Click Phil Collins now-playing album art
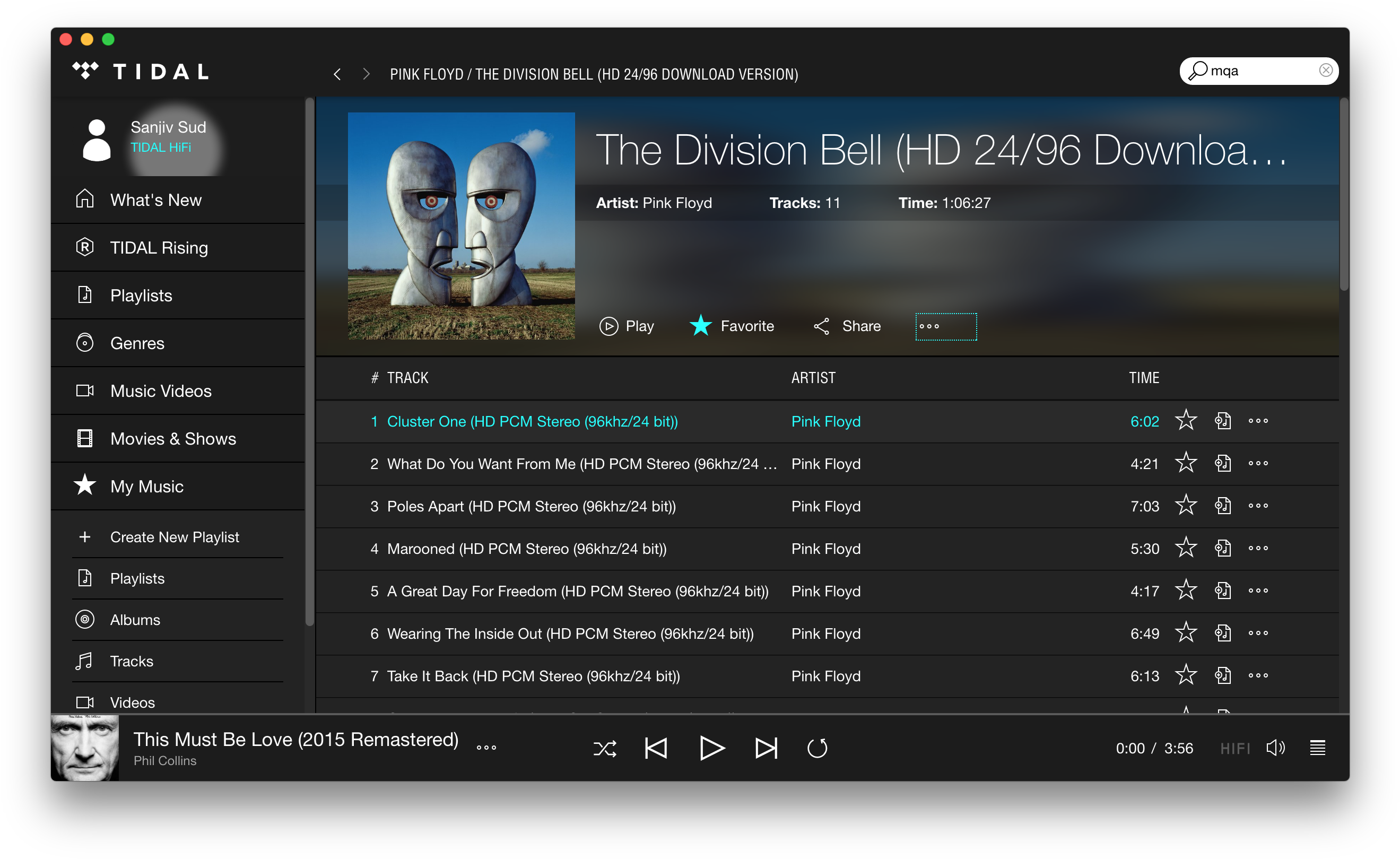Screen dimensions: 1400x859 85,748
